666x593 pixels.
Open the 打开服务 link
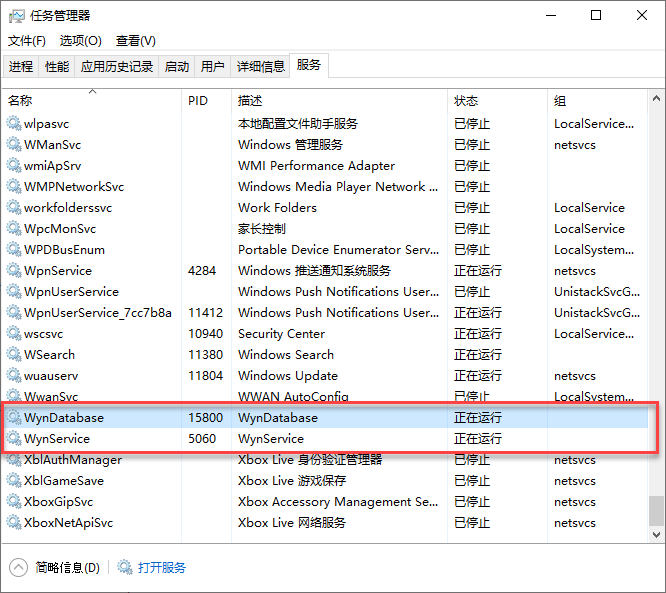tap(162, 567)
